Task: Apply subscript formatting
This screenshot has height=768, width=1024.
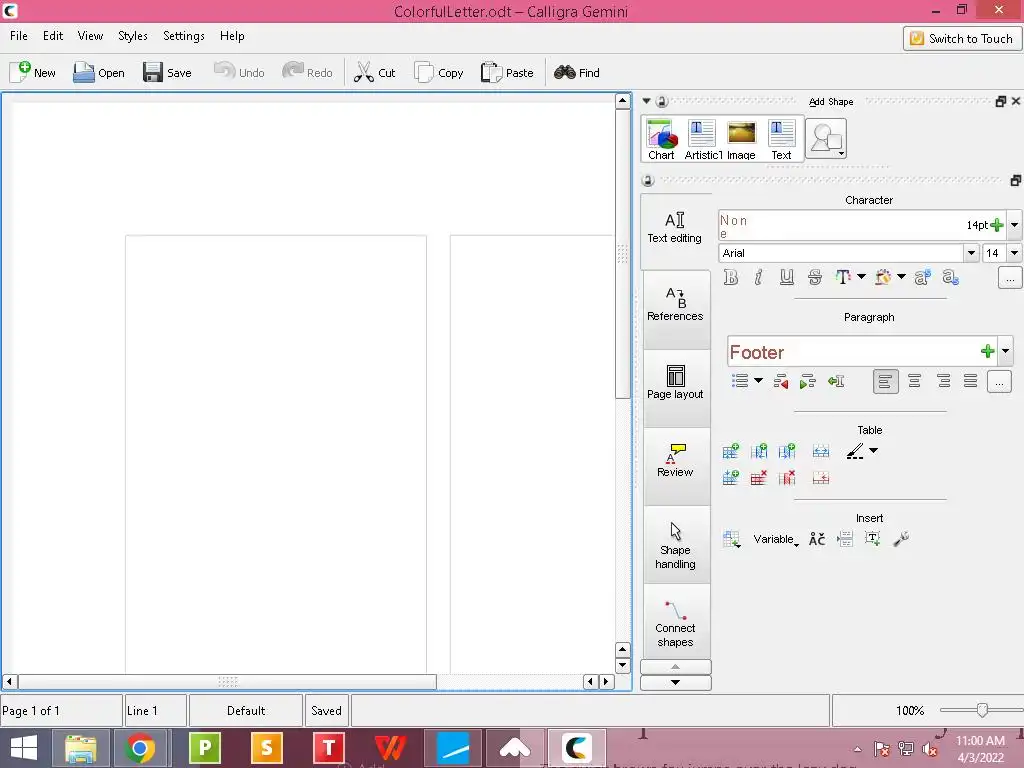Action: 950,278
